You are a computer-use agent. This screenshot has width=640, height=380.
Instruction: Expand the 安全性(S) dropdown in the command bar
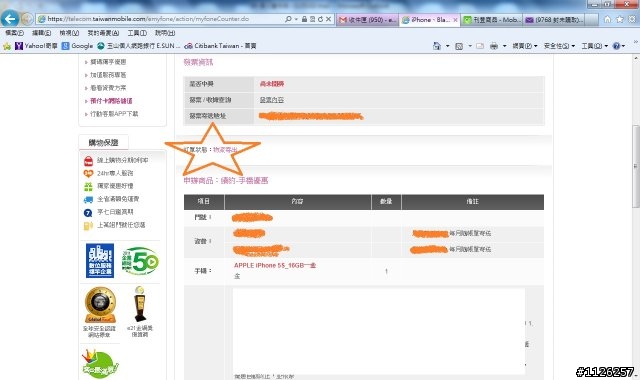point(559,46)
